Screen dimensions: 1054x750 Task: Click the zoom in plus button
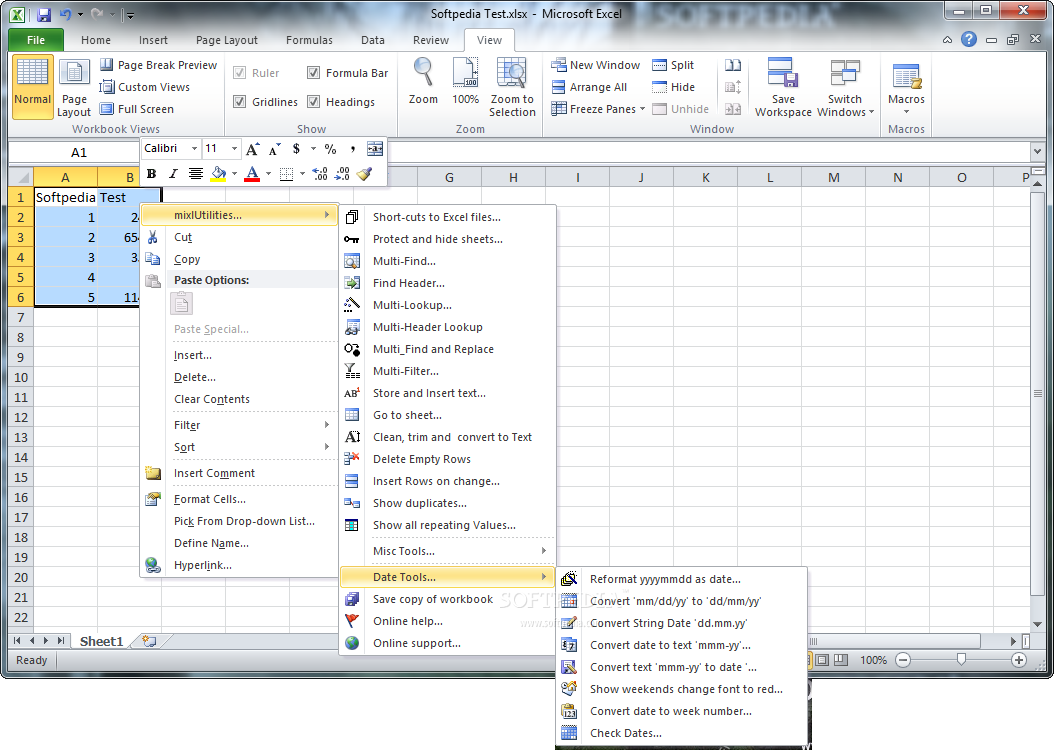[x=1019, y=660]
